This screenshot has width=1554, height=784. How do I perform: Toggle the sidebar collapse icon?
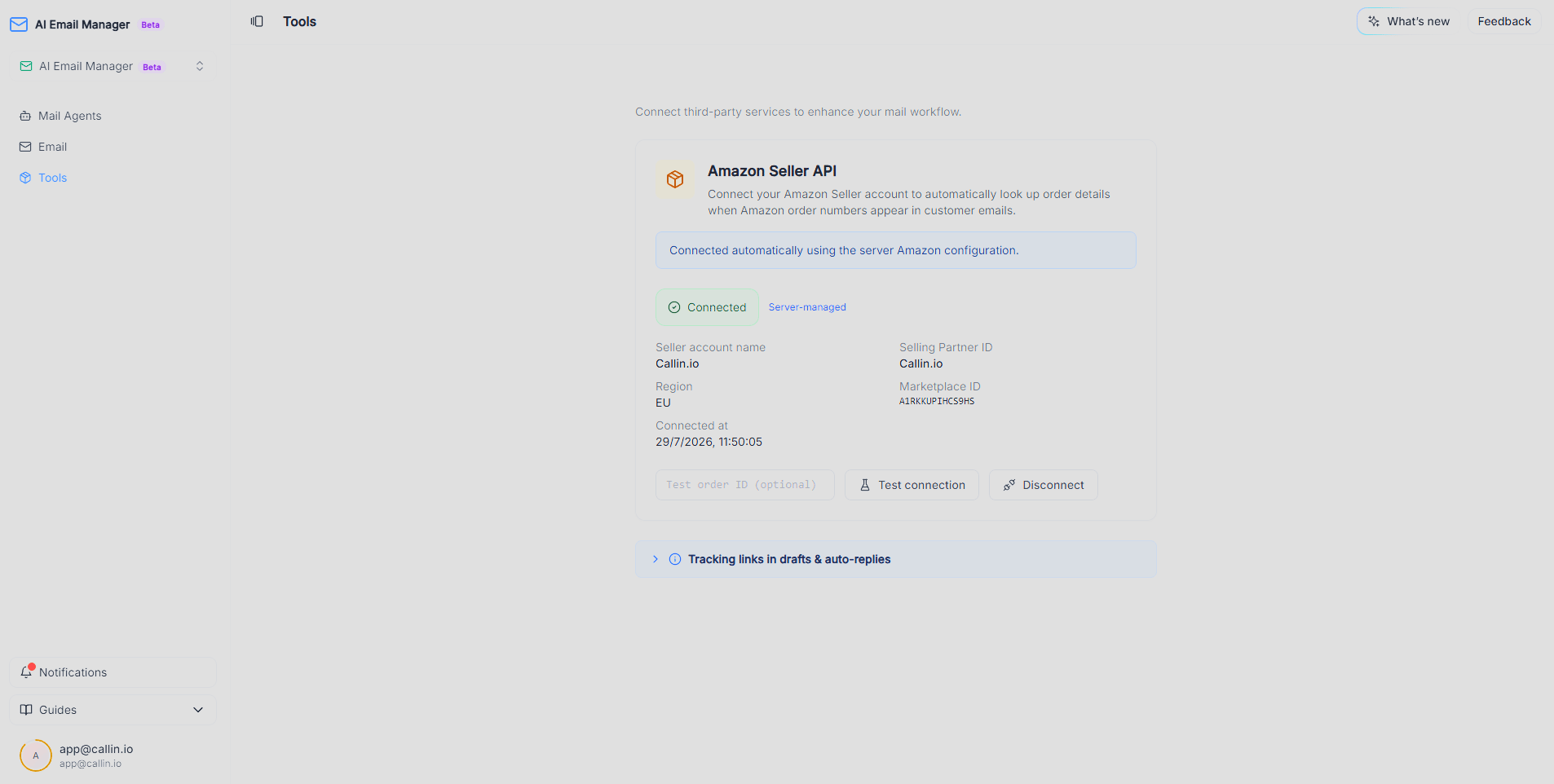tap(257, 21)
